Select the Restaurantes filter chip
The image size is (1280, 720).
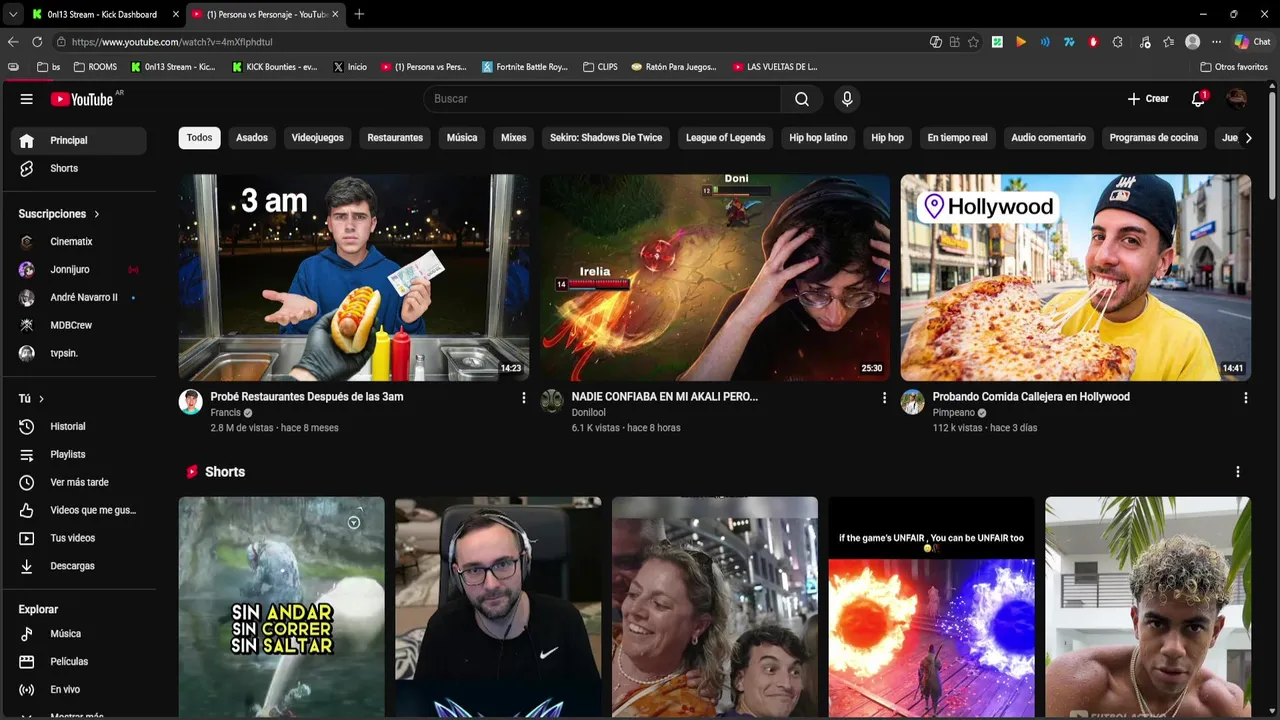point(395,138)
